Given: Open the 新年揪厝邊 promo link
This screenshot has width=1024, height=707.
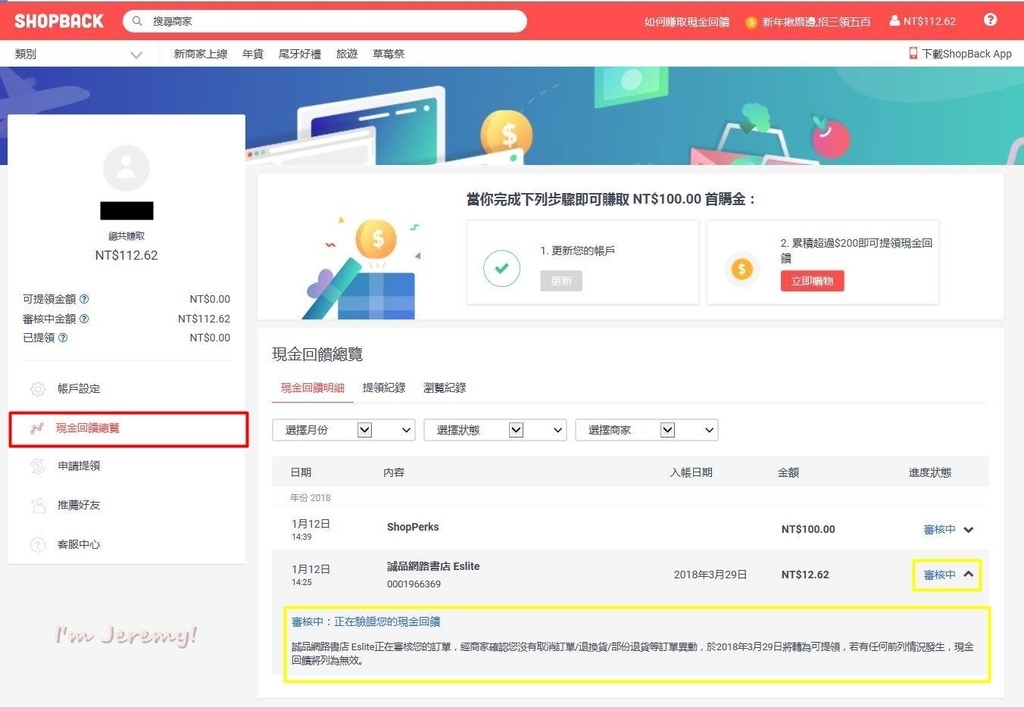Looking at the screenshot, I should tap(816, 22).
